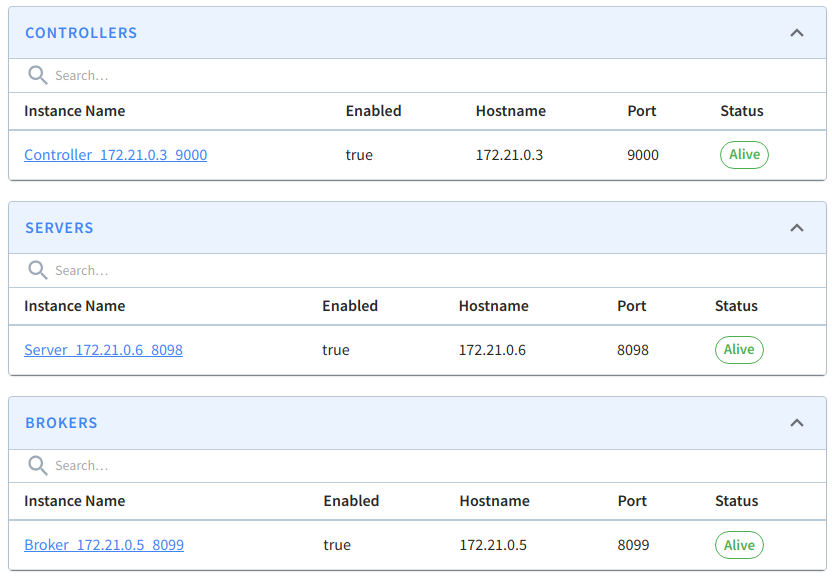Focus the Servers search field

coord(417,270)
